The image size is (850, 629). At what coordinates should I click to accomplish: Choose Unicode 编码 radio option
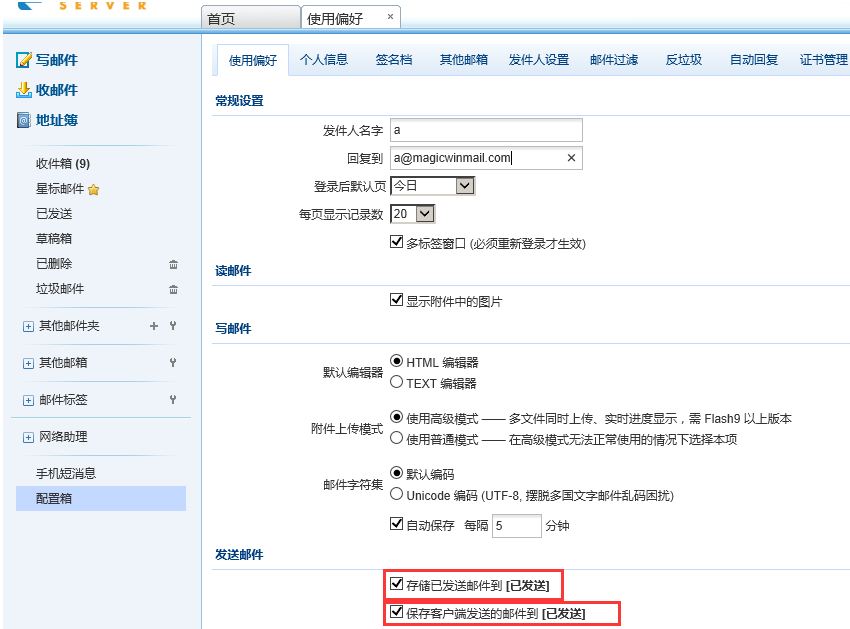tap(397, 494)
